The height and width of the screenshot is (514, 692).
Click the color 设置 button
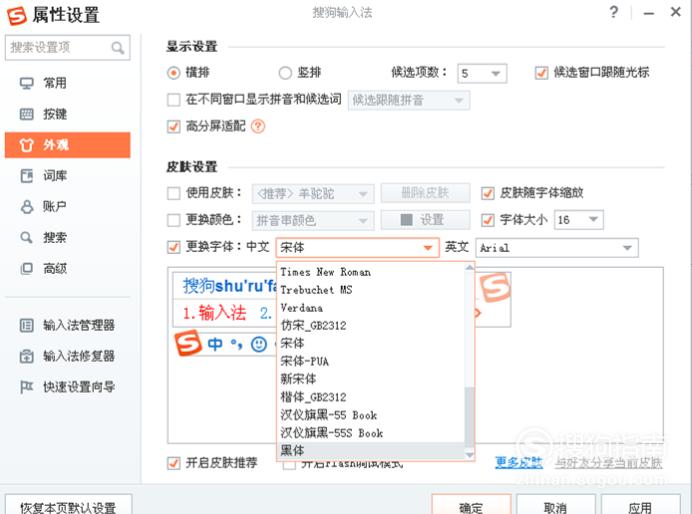coord(425,220)
